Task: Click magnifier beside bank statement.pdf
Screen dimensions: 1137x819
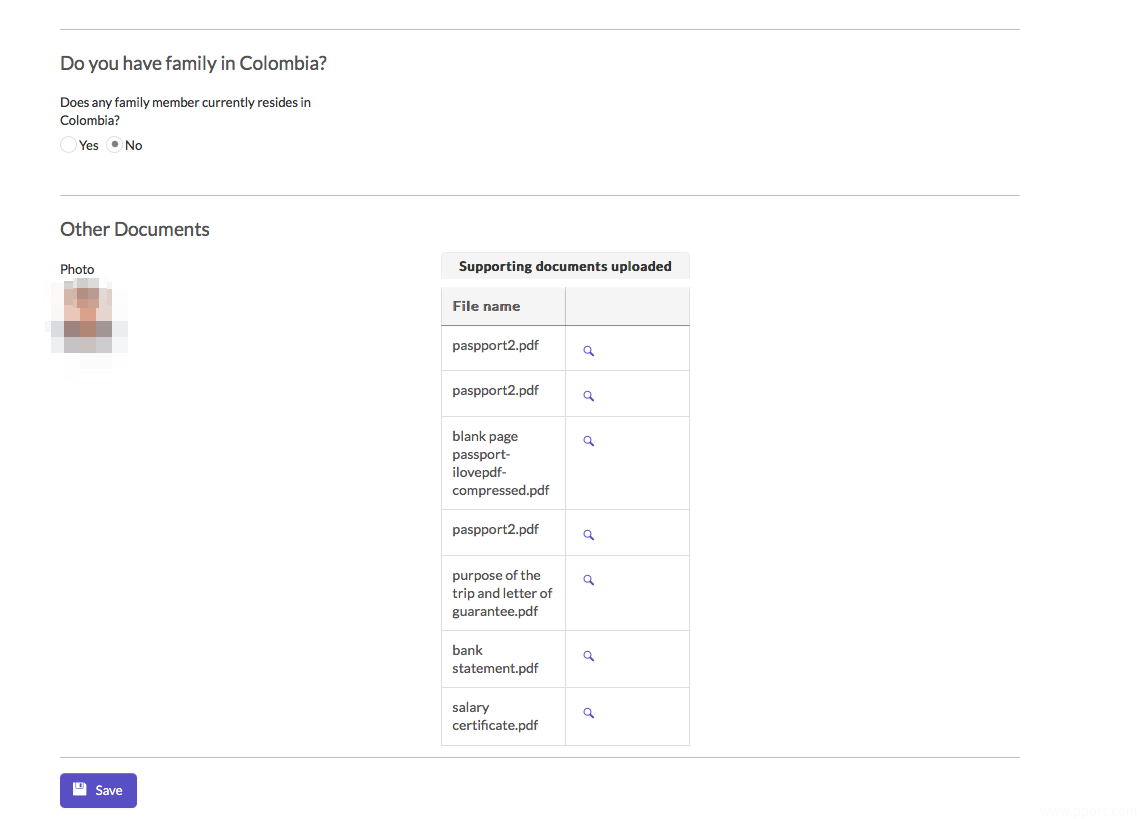Action: point(589,656)
